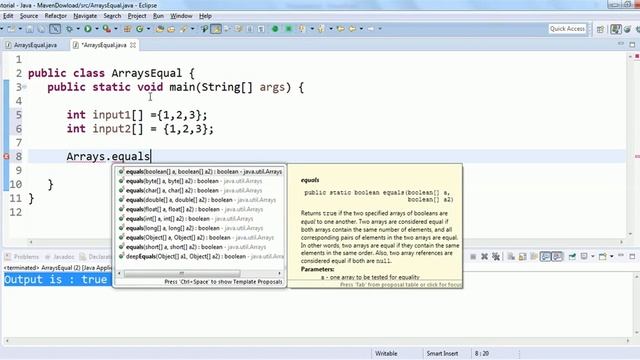Click the error marker on line 8
Image resolution: width=640 pixels, height=360 pixels.
(x=6, y=156)
